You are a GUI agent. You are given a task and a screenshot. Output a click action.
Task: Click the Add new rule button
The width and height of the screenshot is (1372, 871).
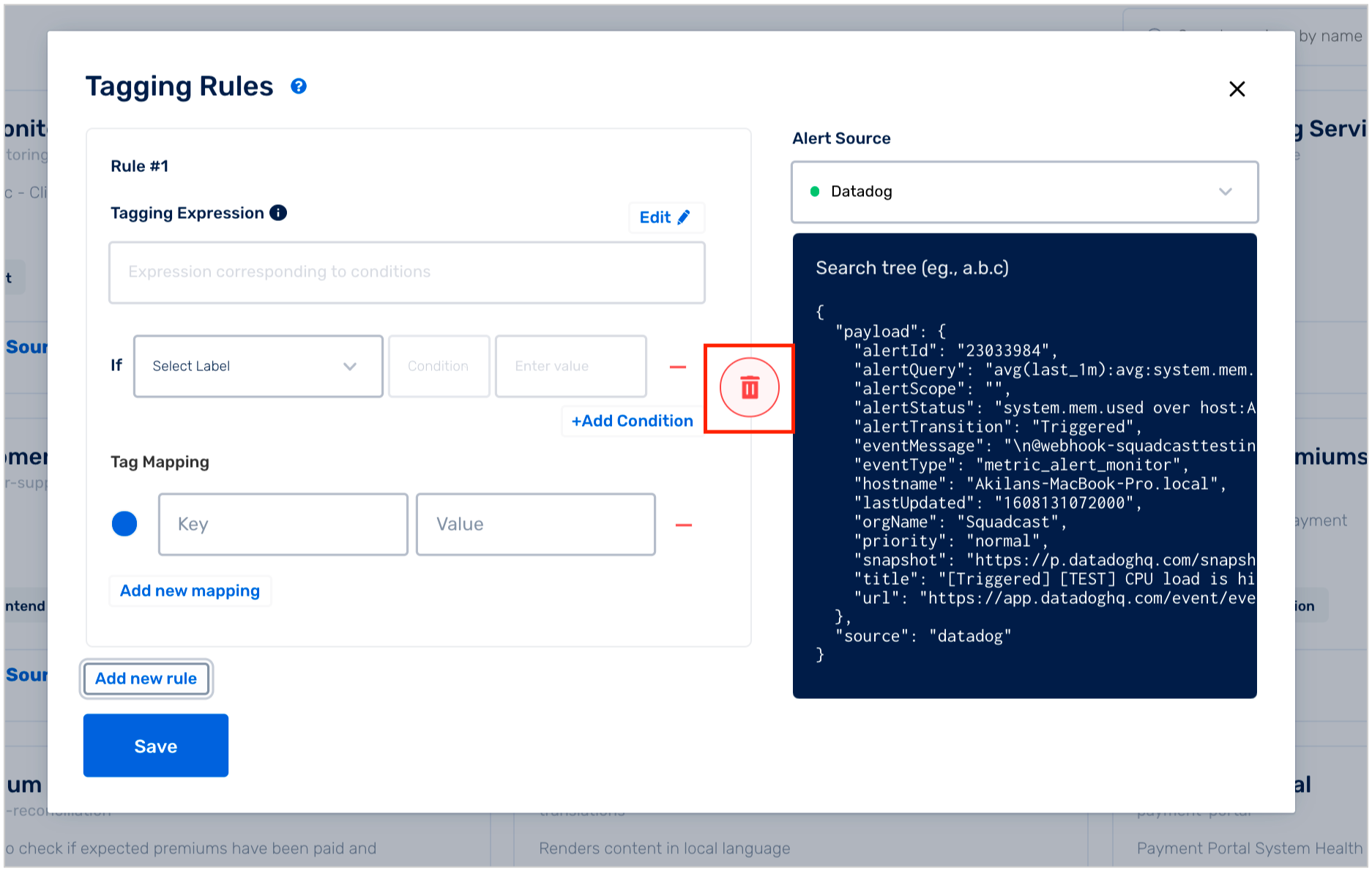pyautogui.click(x=146, y=679)
